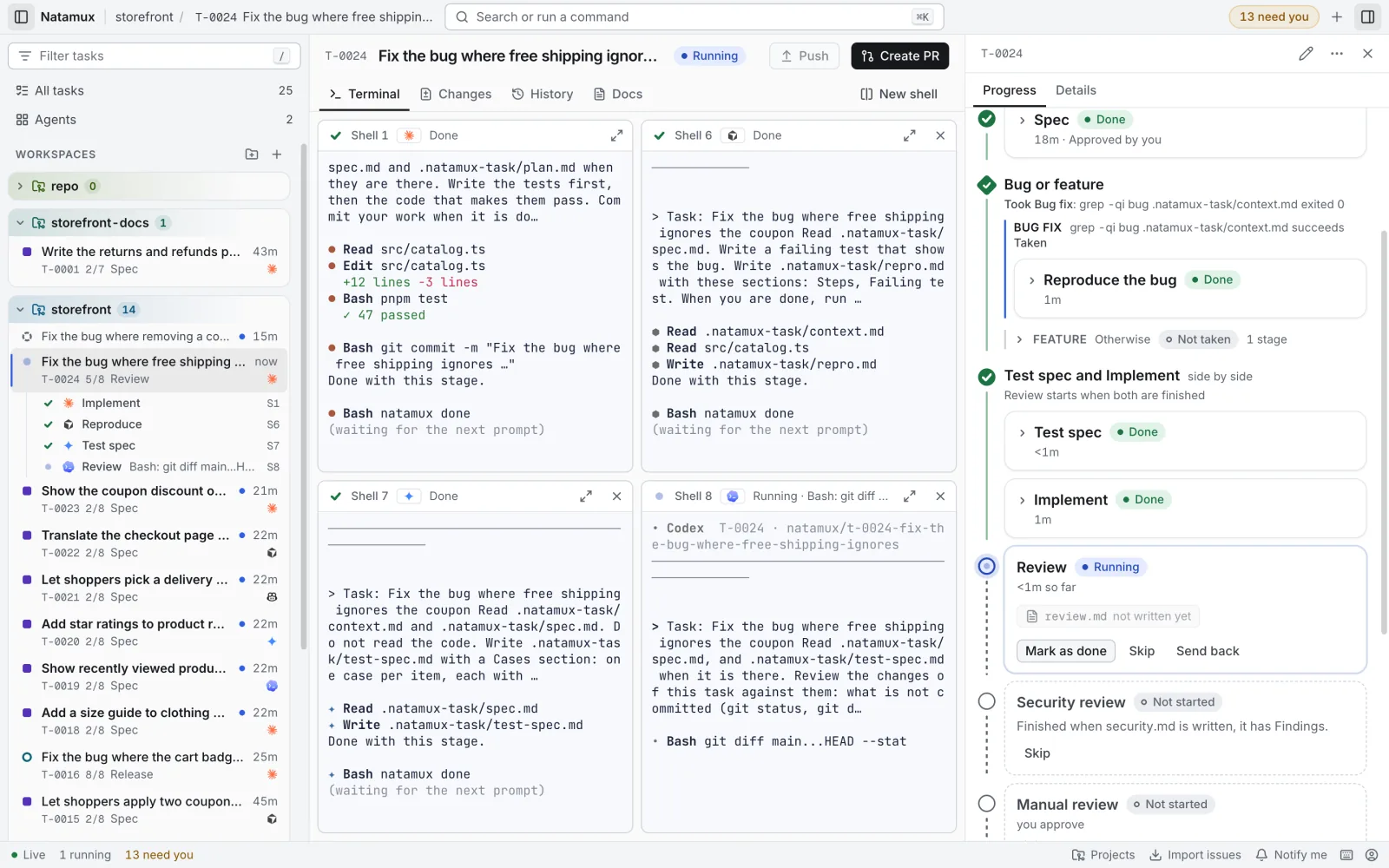
Task: Click Notify me bell in status bar
Action: click(x=1292, y=855)
